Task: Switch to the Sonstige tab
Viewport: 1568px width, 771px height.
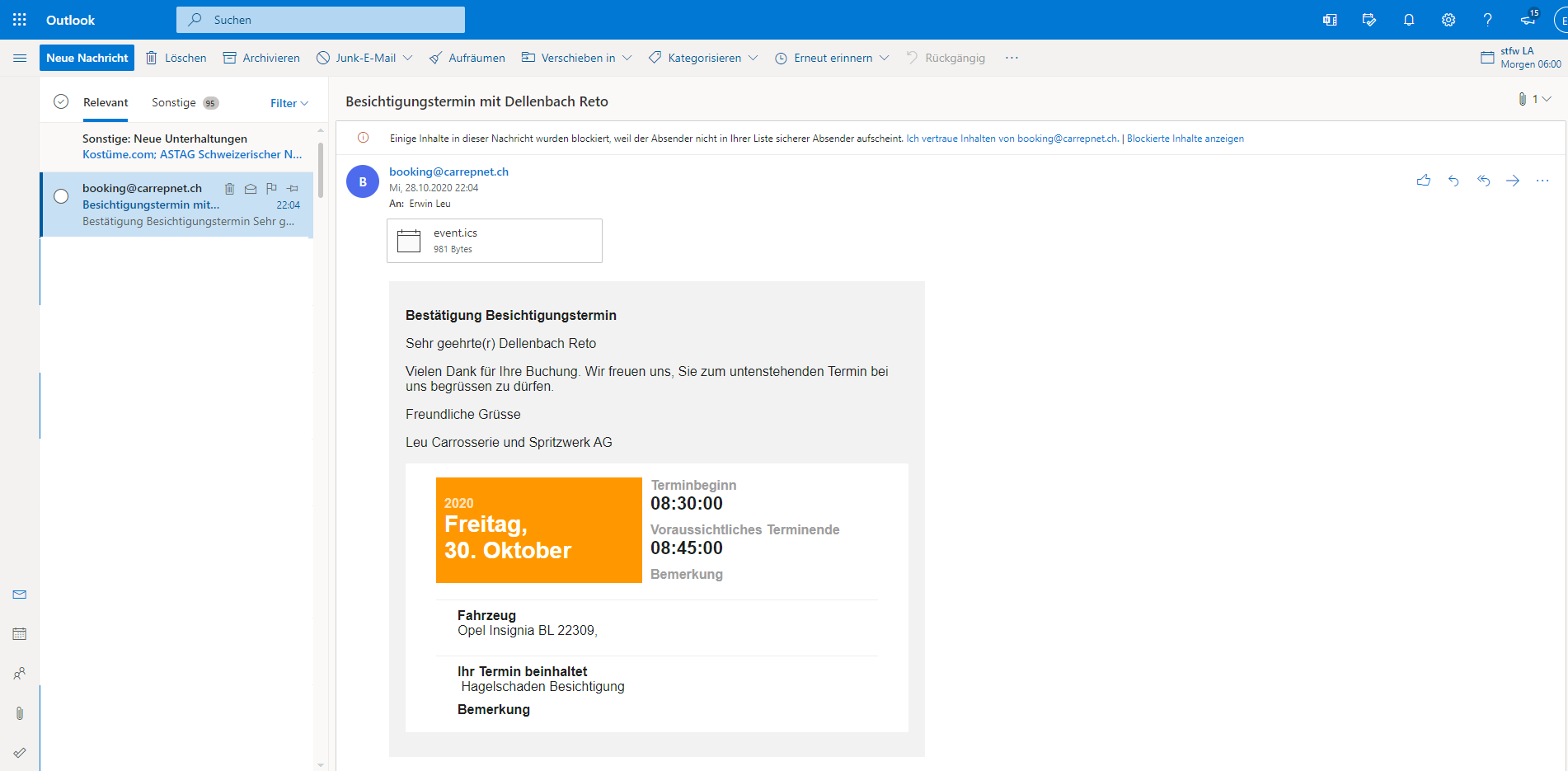Action: click(x=174, y=102)
